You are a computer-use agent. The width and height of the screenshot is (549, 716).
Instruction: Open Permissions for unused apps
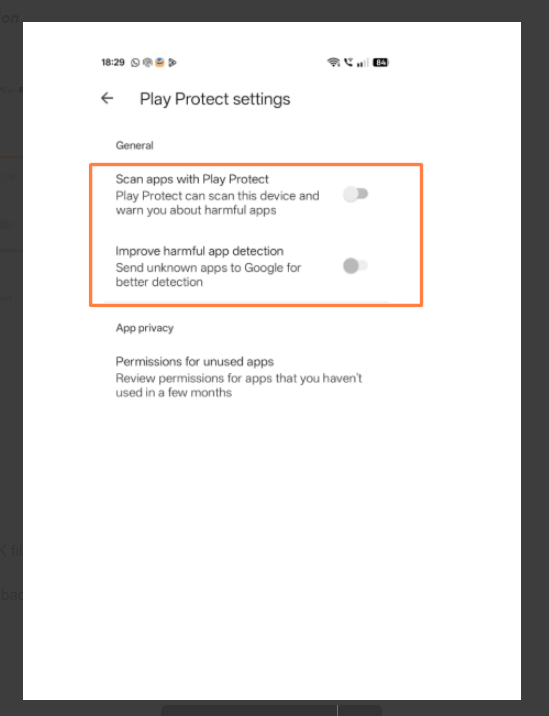(x=239, y=377)
